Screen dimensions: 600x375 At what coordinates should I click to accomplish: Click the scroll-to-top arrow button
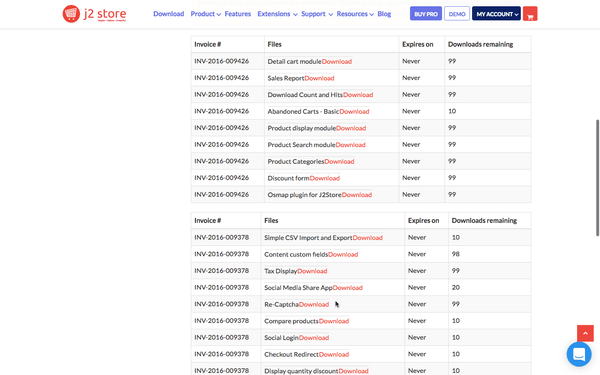[x=585, y=333]
